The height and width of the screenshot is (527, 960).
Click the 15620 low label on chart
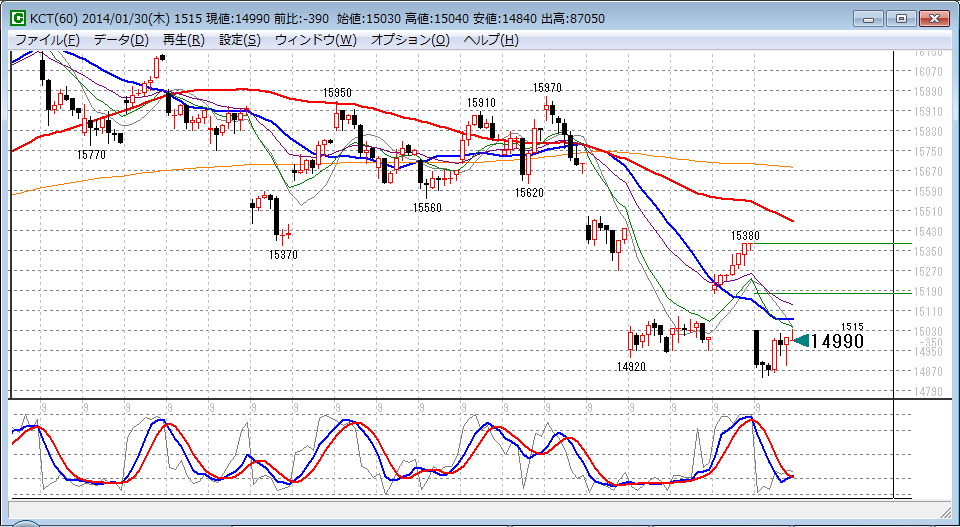pyautogui.click(x=529, y=192)
